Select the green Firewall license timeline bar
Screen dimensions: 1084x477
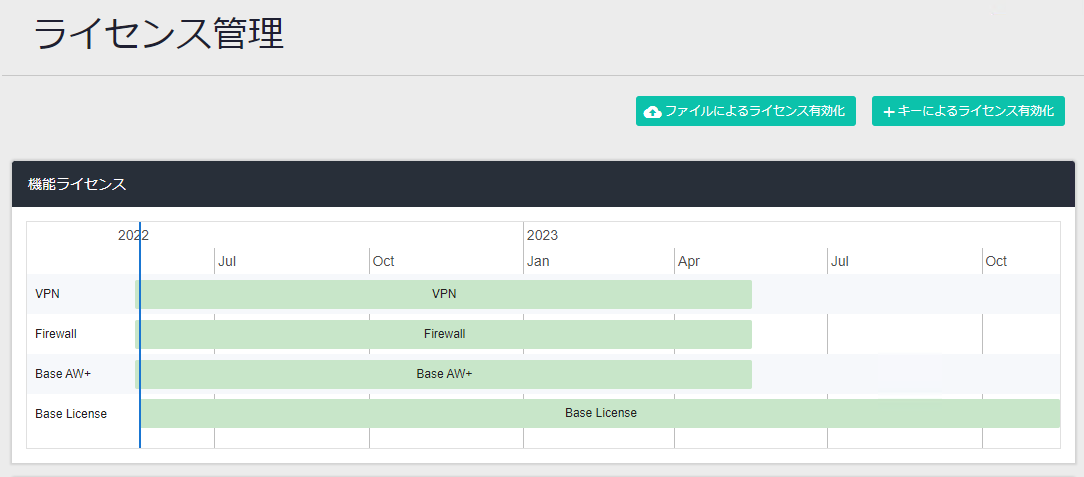[443, 334]
